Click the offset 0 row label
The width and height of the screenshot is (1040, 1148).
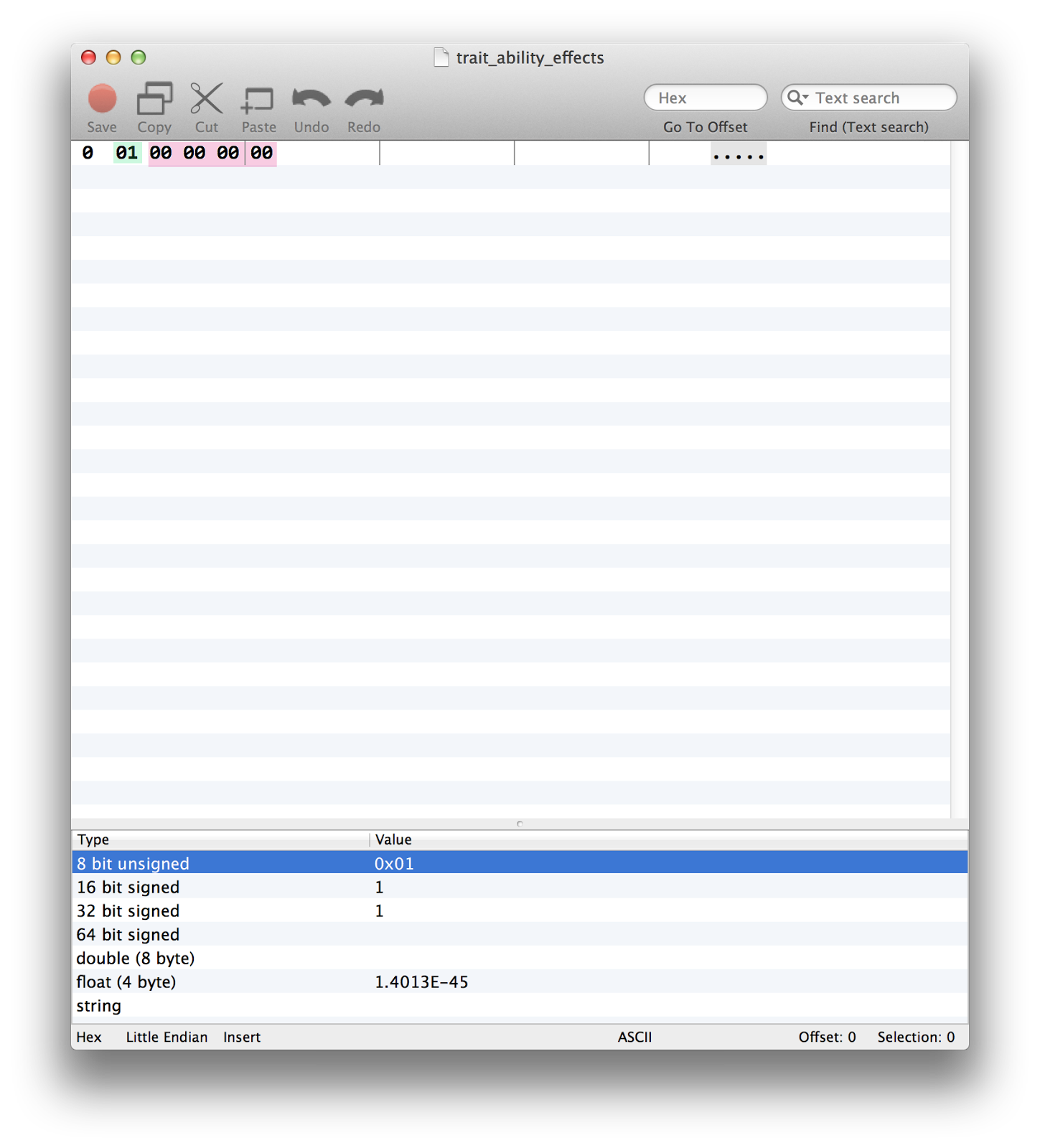pyautogui.click(x=88, y=153)
